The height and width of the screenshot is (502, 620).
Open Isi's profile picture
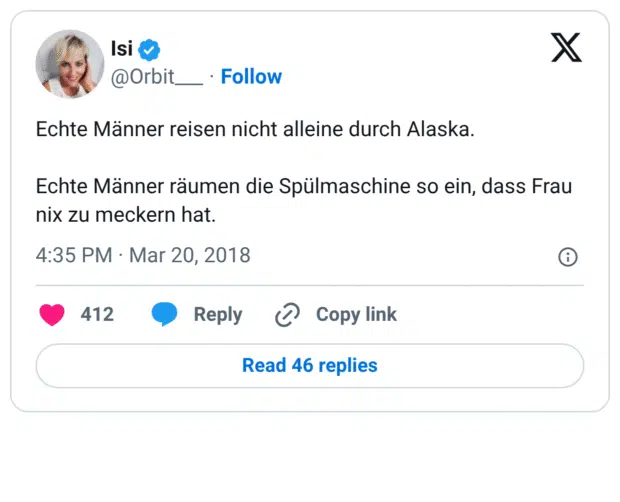coord(70,63)
